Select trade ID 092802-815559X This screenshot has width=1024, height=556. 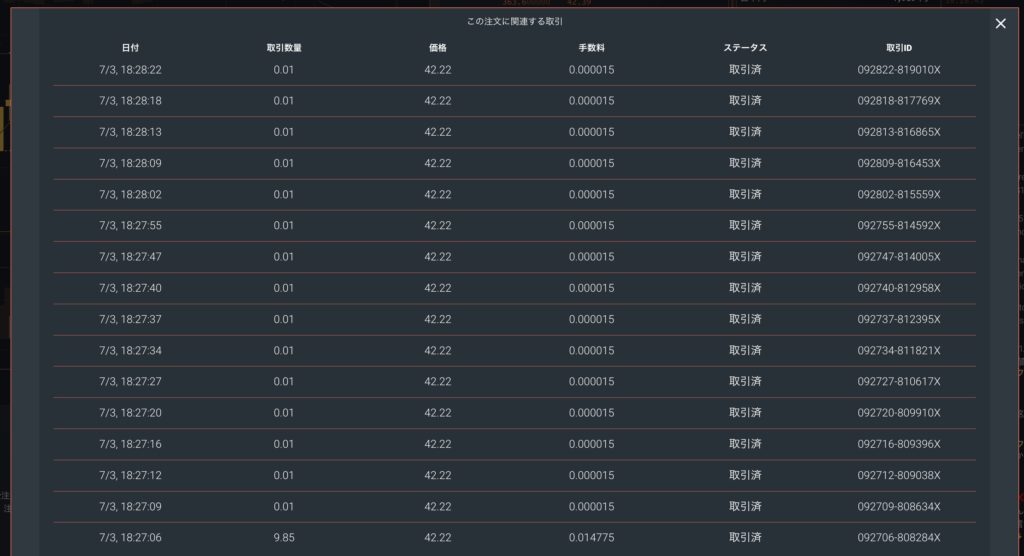pos(899,195)
